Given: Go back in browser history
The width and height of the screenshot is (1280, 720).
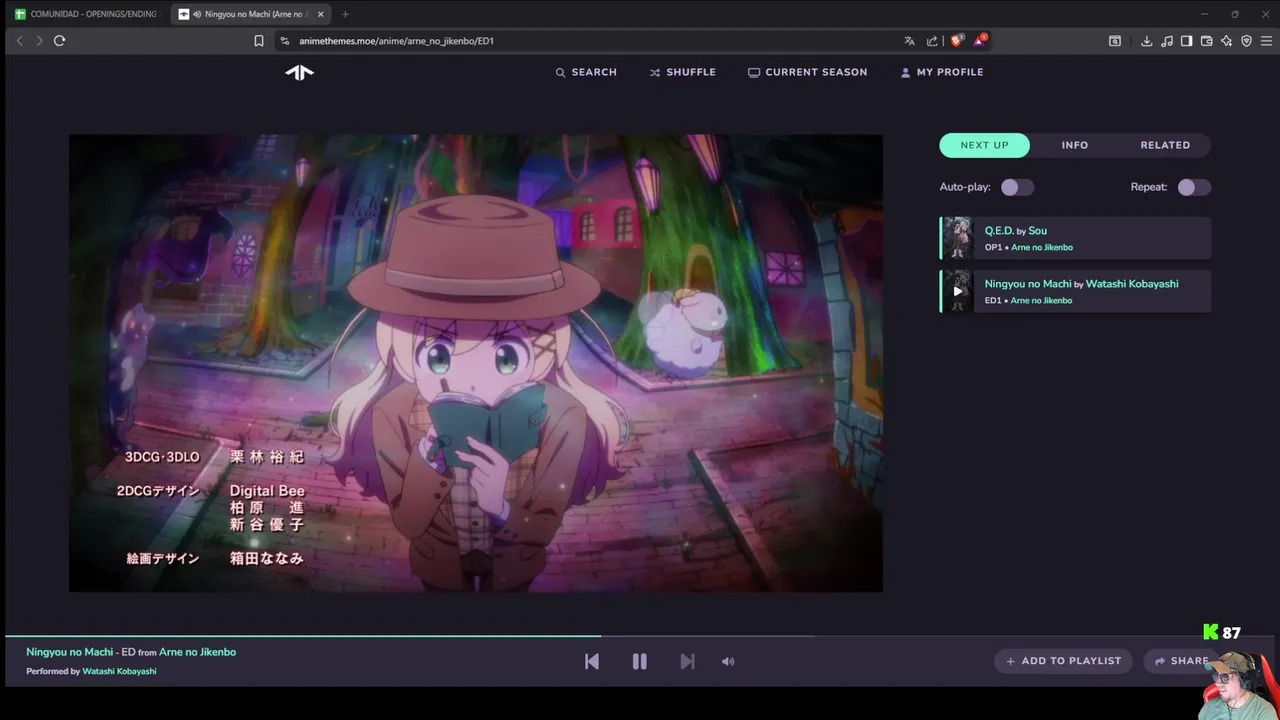Looking at the screenshot, I should 19,41.
